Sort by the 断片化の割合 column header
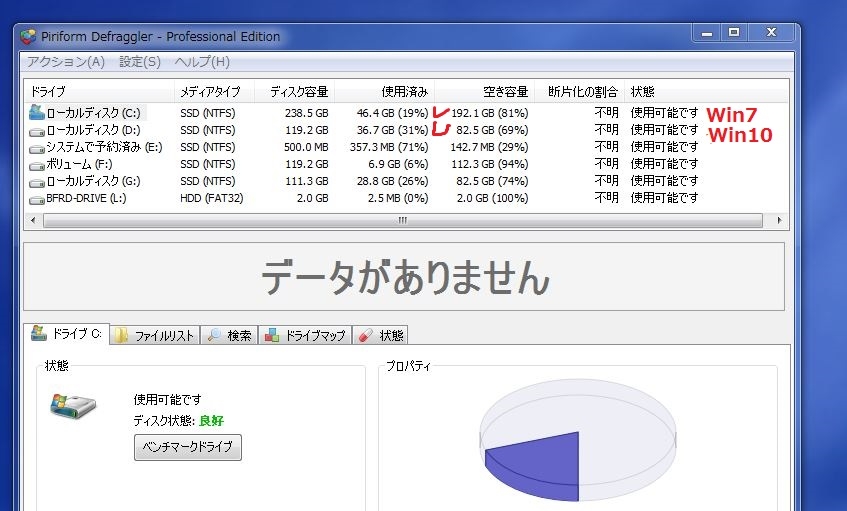The width and height of the screenshot is (847, 511). pyautogui.click(x=579, y=92)
